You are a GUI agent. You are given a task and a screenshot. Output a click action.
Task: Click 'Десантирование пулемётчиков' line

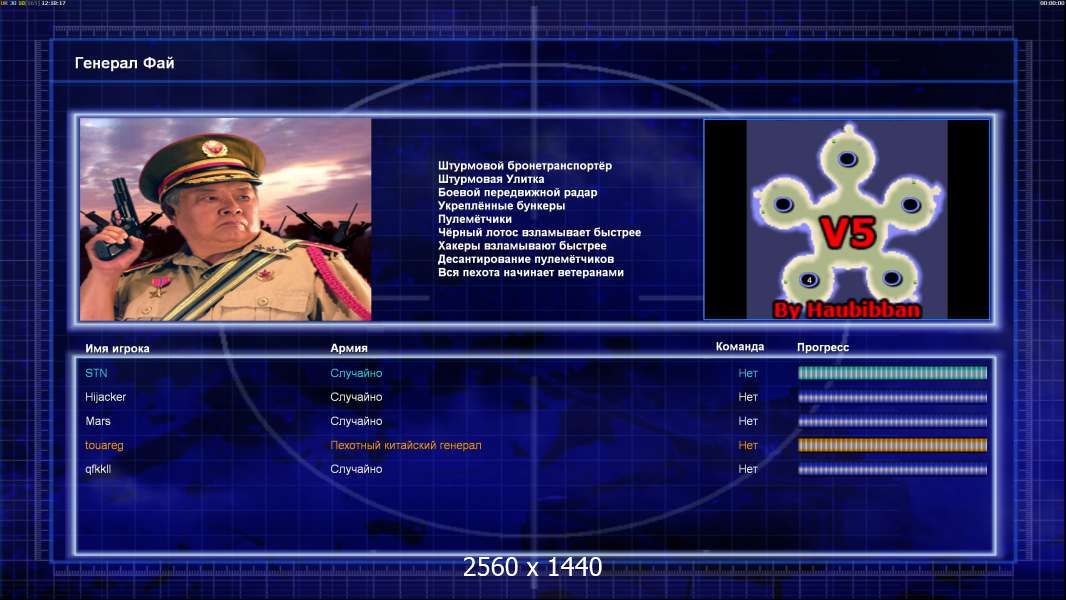526,259
